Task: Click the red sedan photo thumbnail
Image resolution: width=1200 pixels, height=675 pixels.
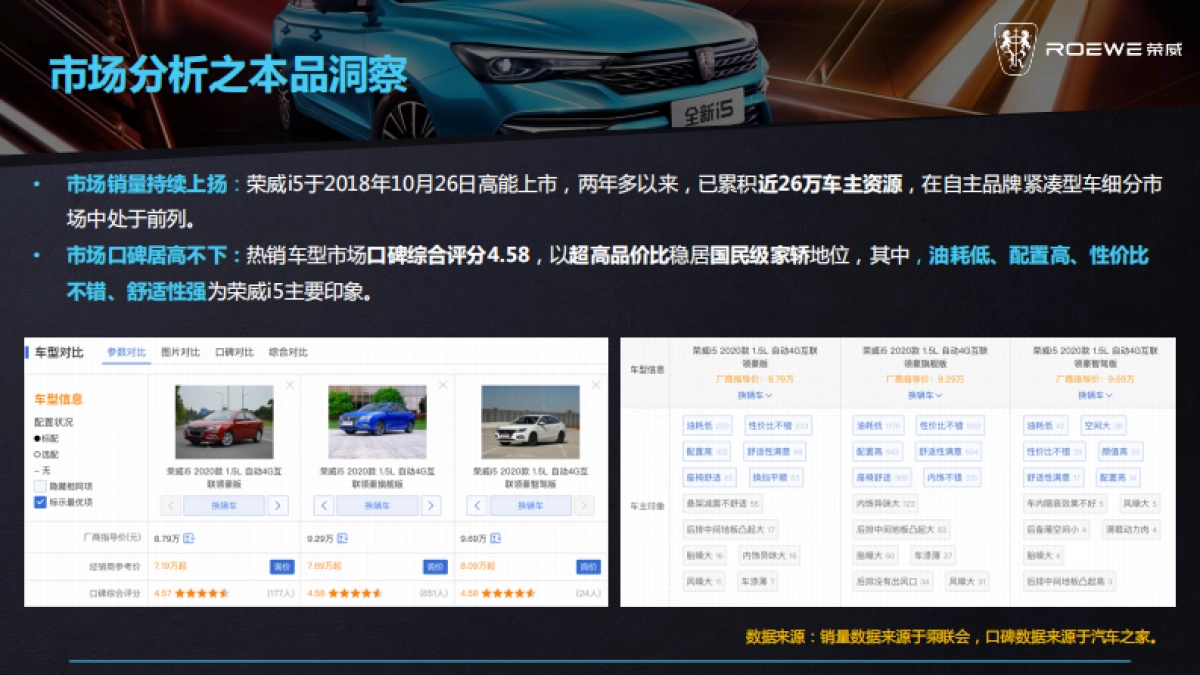Action: pyautogui.click(x=224, y=422)
